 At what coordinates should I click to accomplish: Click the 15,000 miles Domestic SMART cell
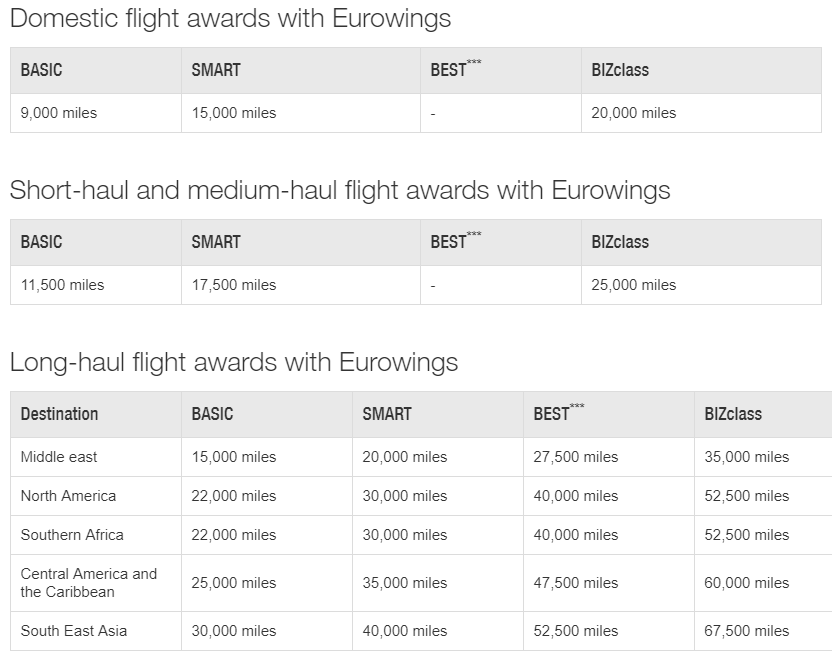(234, 113)
